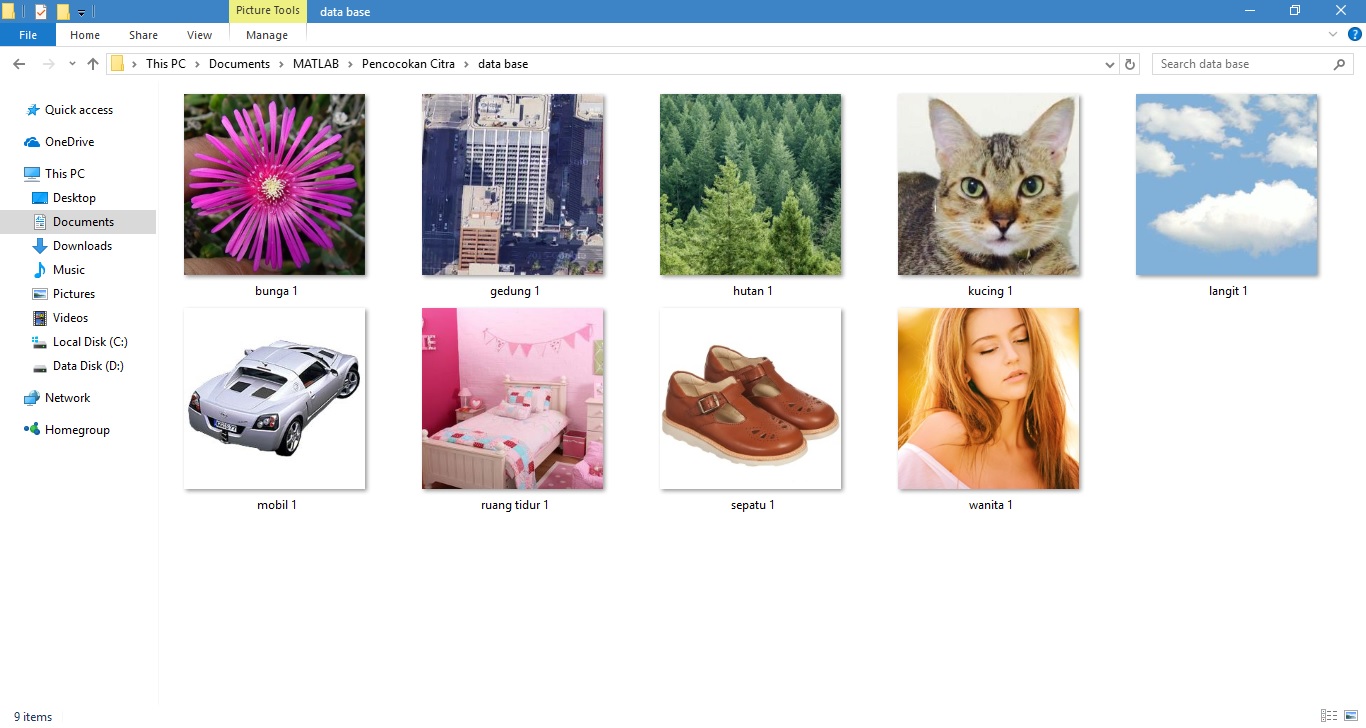Open the Customize Quick Access Toolbar dropdown
1366x728 pixels.
pyautogui.click(x=82, y=13)
